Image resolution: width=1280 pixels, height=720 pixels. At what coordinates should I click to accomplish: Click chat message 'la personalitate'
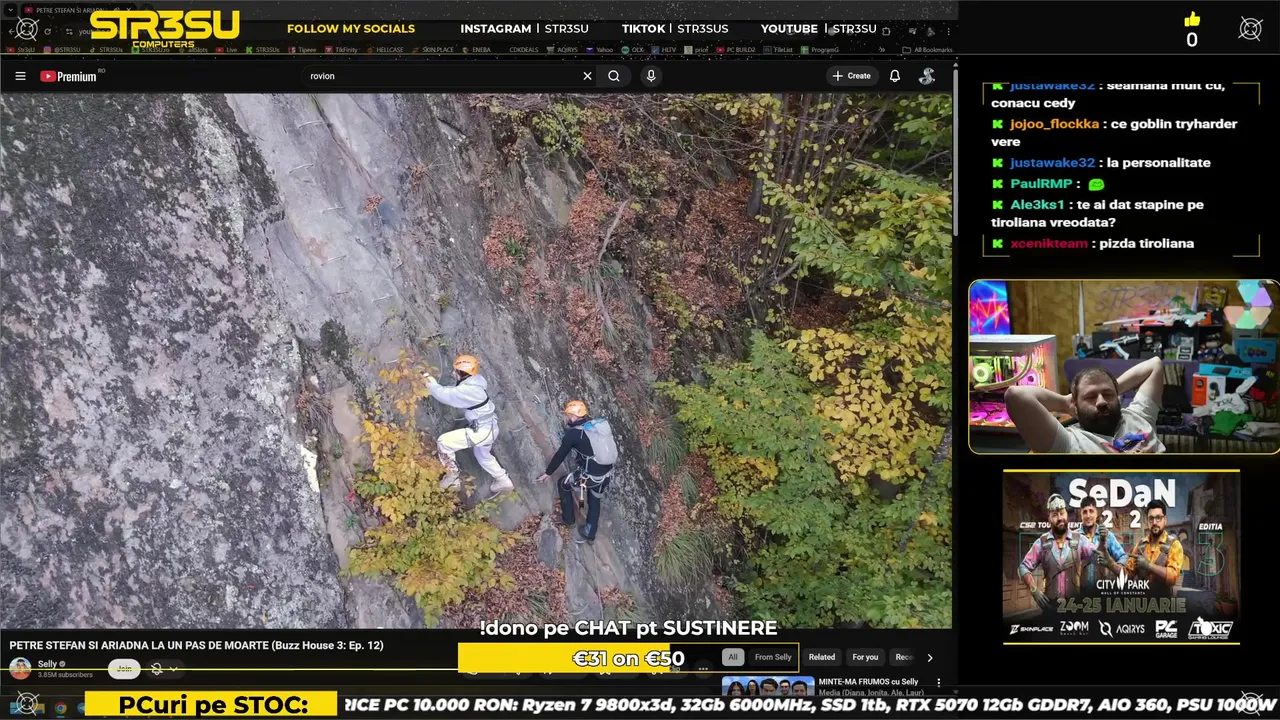1159,163
